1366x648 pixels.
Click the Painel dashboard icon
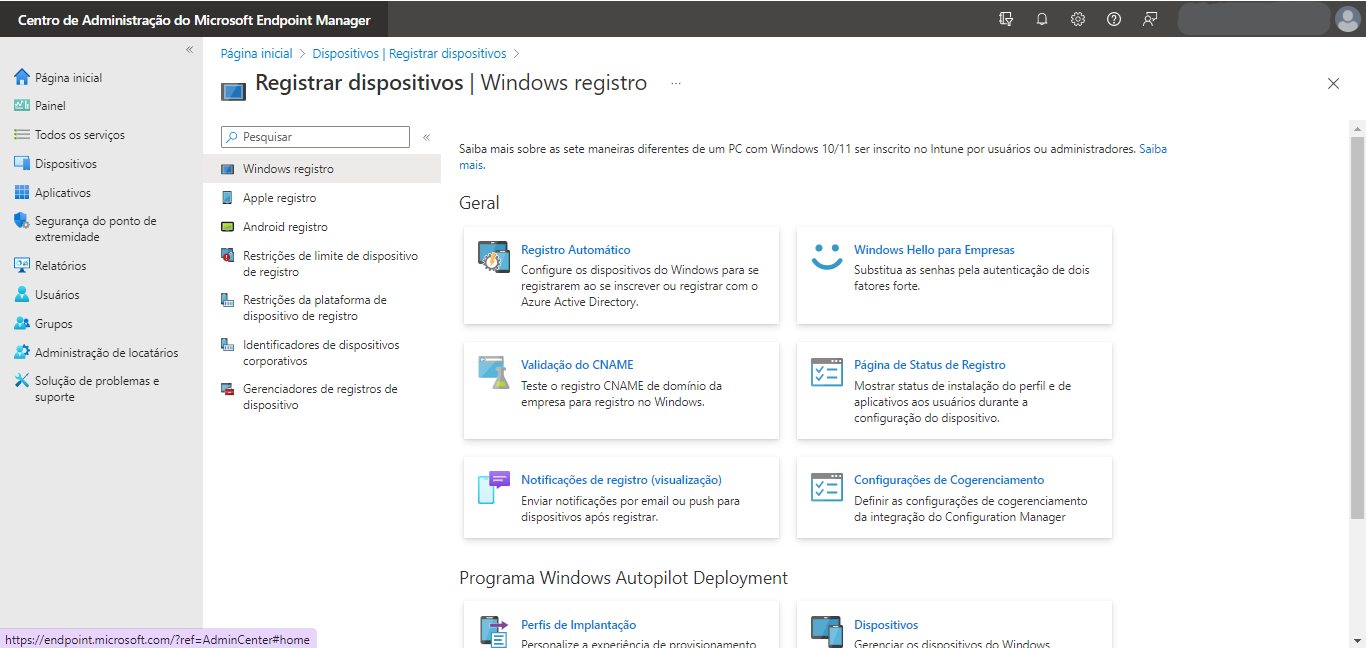[x=22, y=105]
